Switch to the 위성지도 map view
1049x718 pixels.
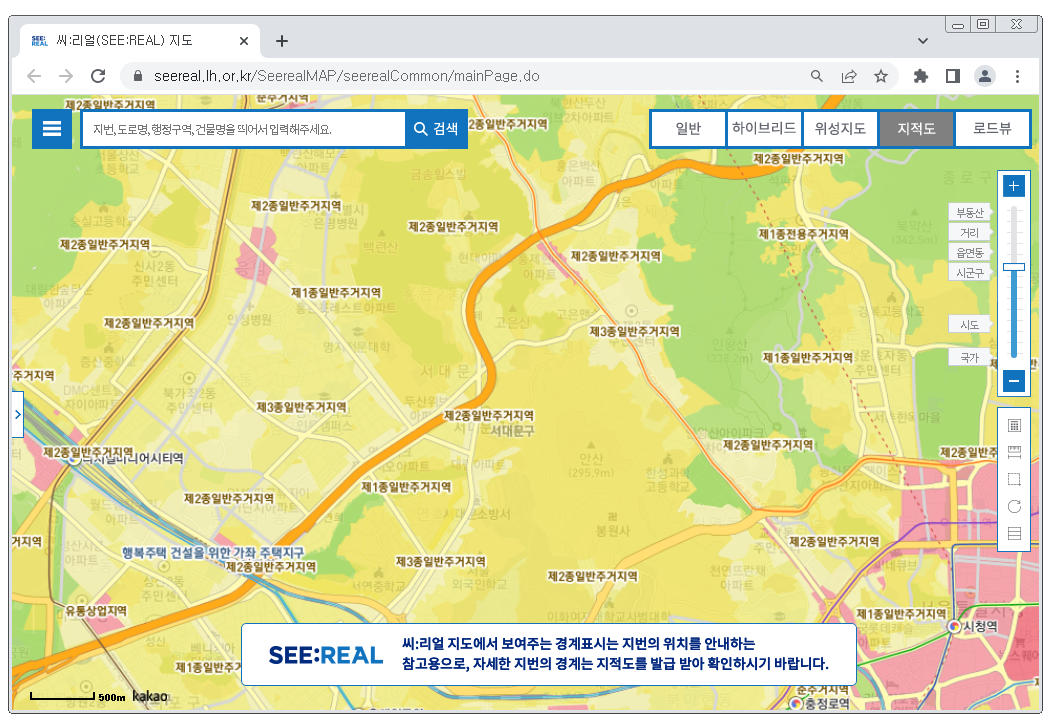point(840,128)
